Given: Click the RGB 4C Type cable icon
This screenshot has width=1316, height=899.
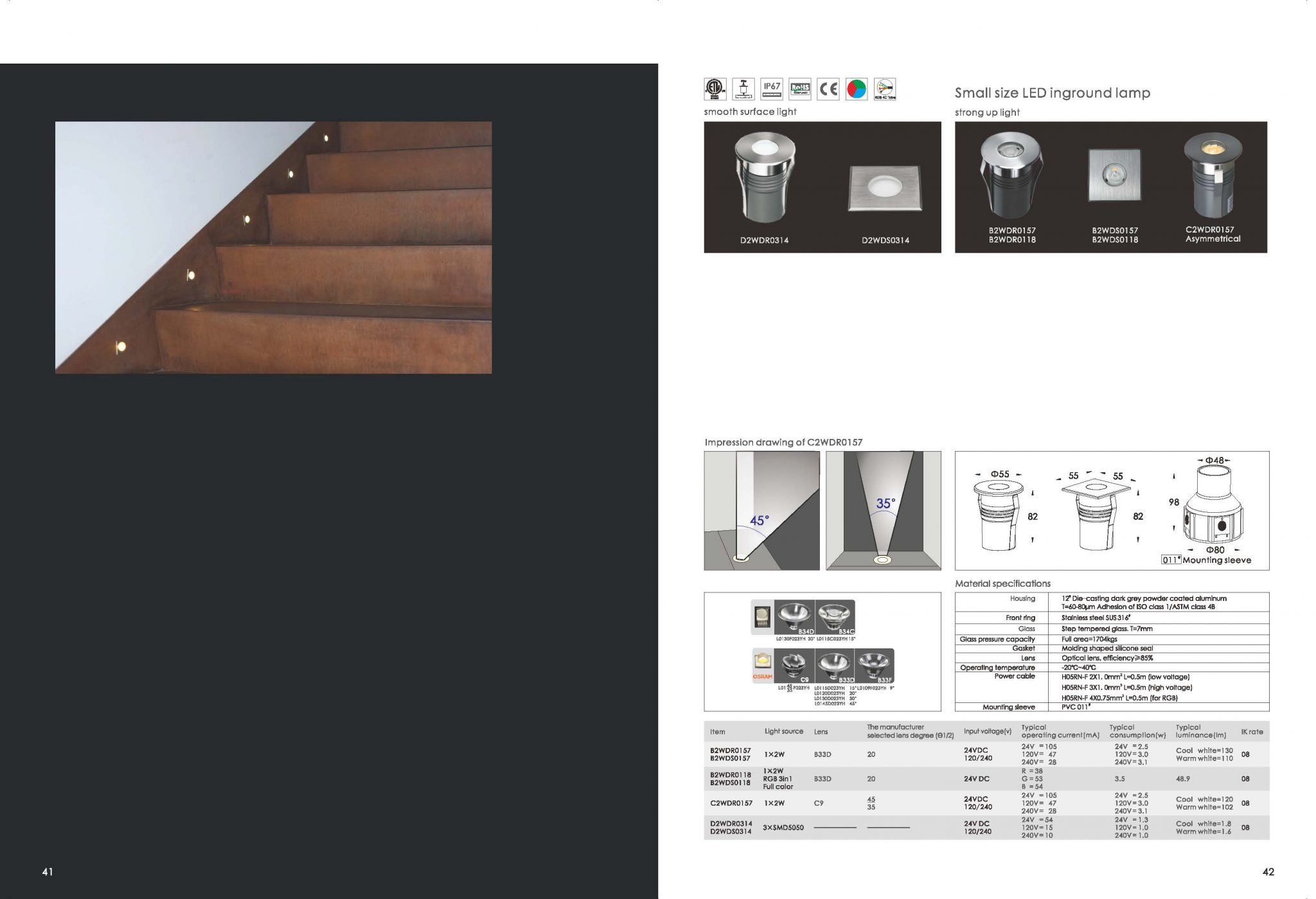Looking at the screenshot, I should tap(885, 89).
